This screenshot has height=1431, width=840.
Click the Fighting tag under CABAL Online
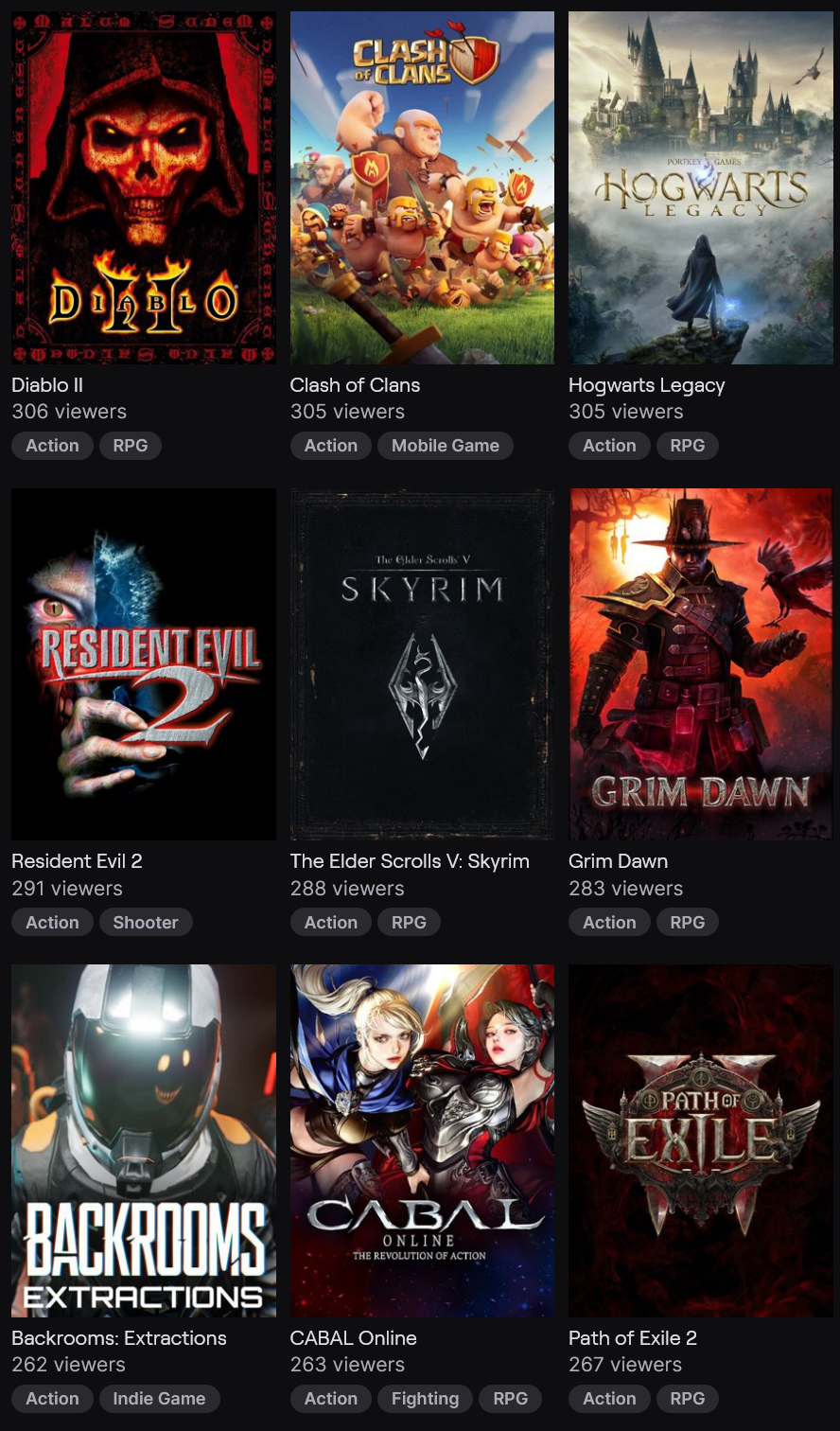(425, 1399)
